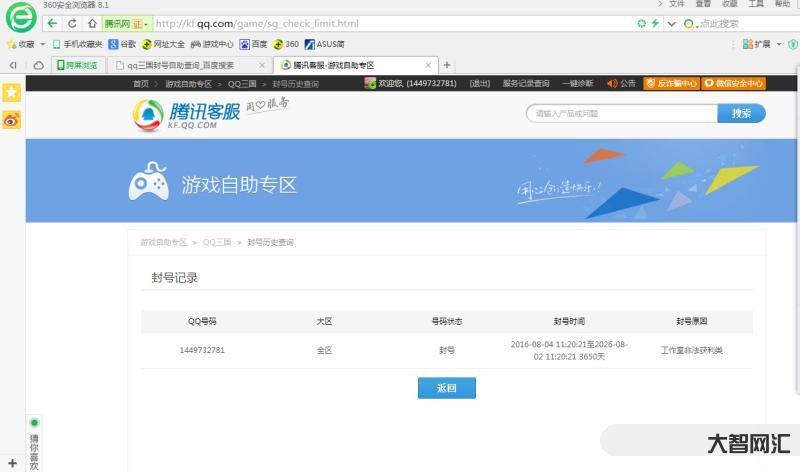Image resolution: width=800 pixels, height=472 pixels.
Task: Click the product search input field
Action: (x=621, y=114)
